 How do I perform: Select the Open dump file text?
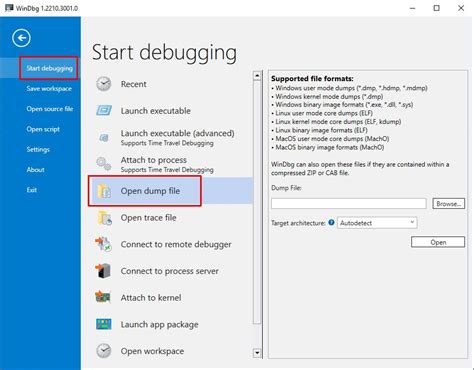tap(150, 191)
